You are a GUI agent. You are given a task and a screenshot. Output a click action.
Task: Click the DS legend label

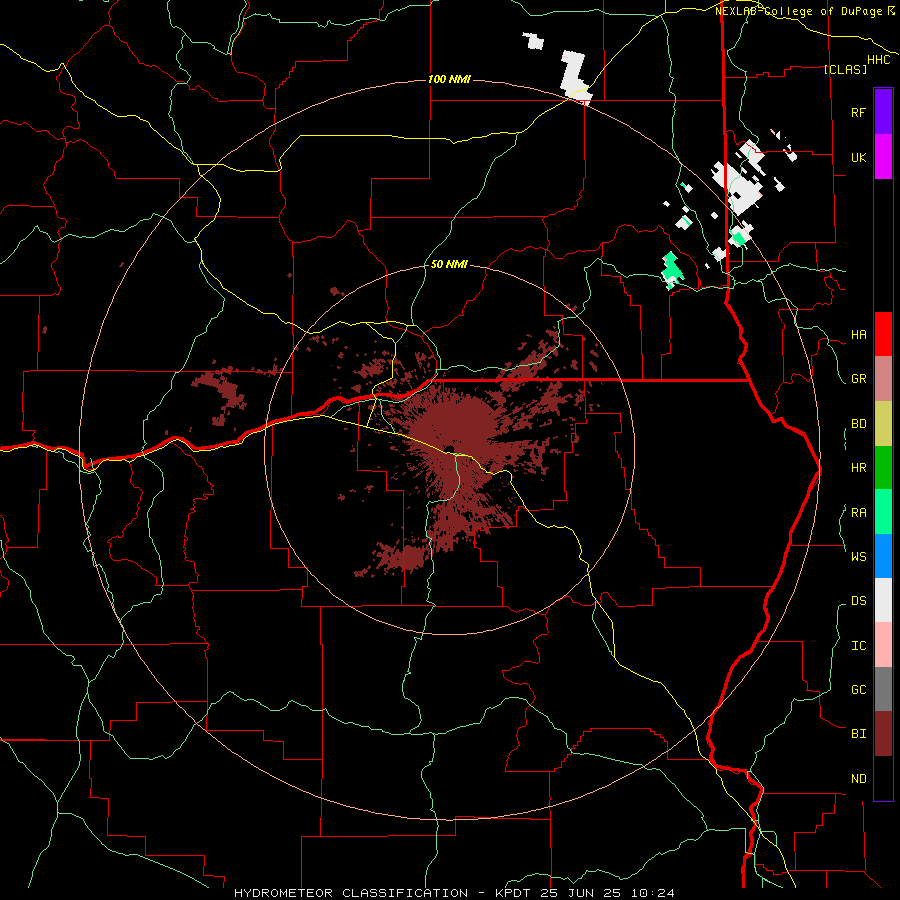858,601
